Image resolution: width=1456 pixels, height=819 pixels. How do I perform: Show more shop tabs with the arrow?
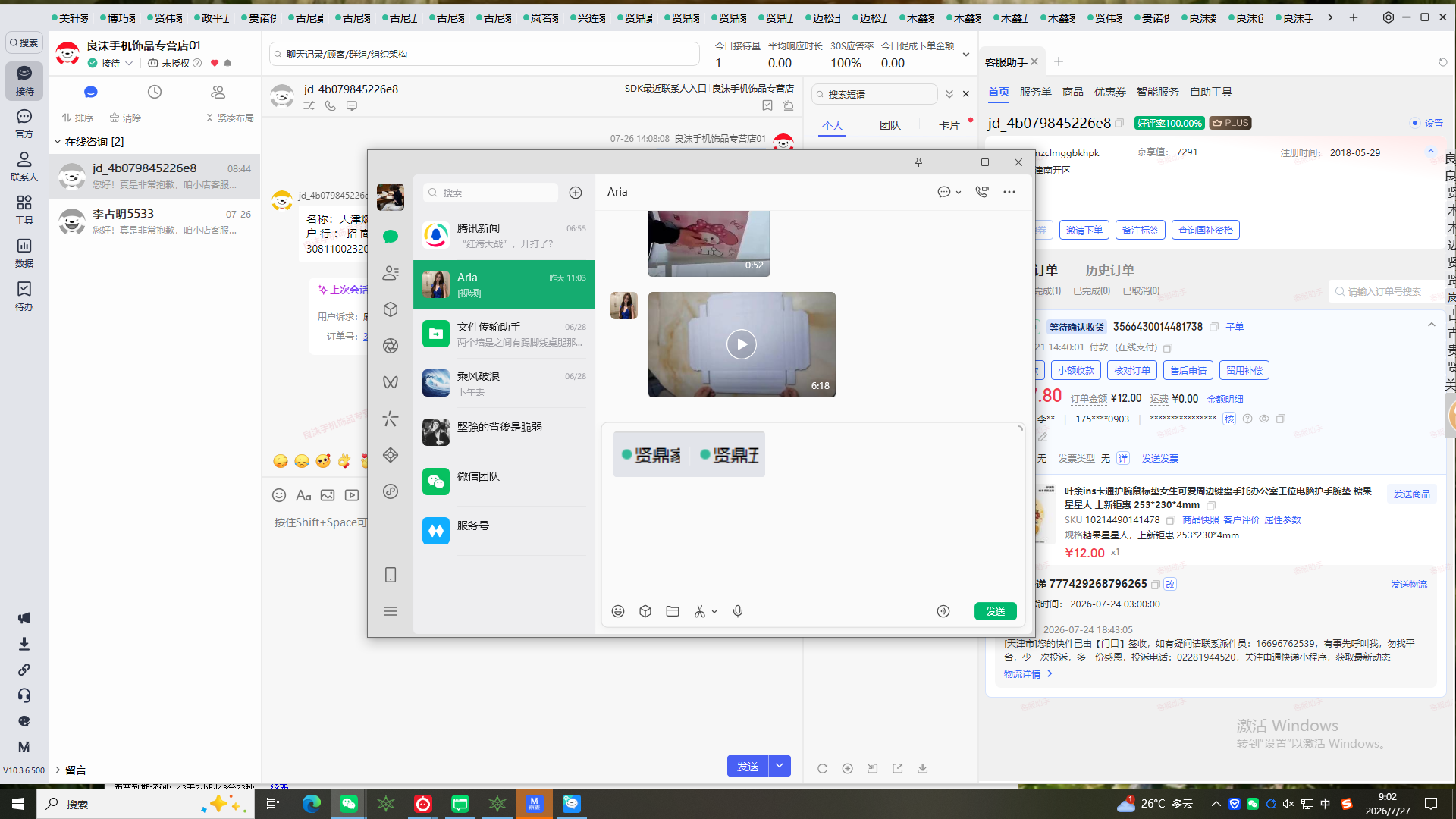tap(1330, 17)
